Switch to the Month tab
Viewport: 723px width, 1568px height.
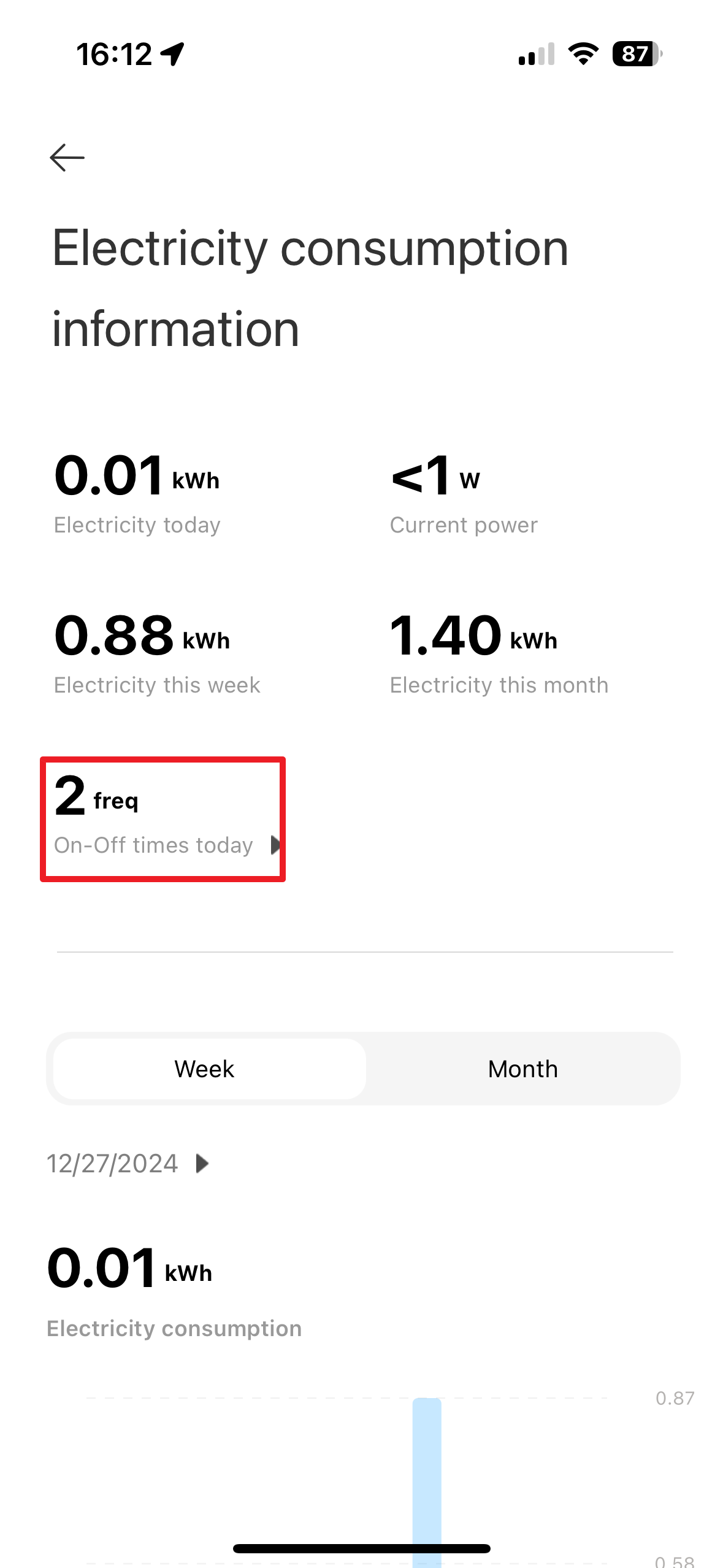tap(522, 1069)
